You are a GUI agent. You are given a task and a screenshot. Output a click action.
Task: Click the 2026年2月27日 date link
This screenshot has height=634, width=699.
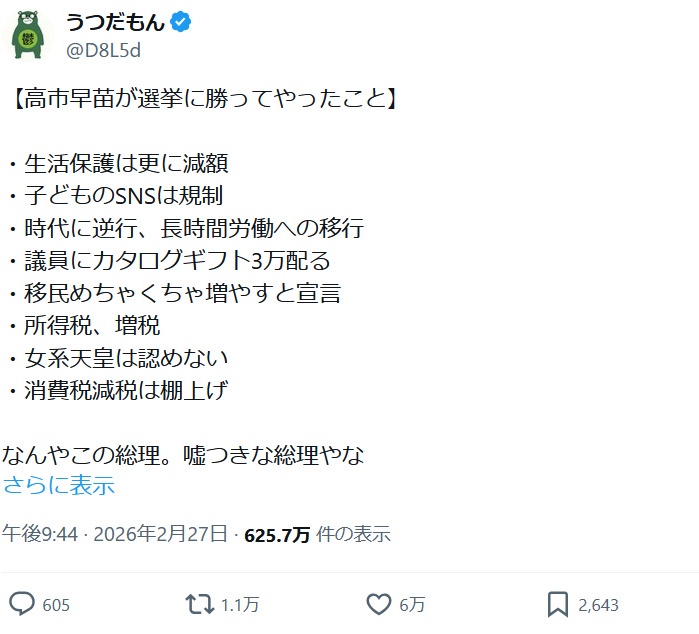point(160,534)
